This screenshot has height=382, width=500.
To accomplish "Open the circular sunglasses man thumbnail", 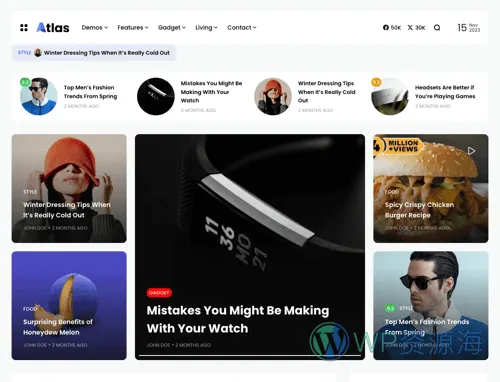I will [x=39, y=96].
